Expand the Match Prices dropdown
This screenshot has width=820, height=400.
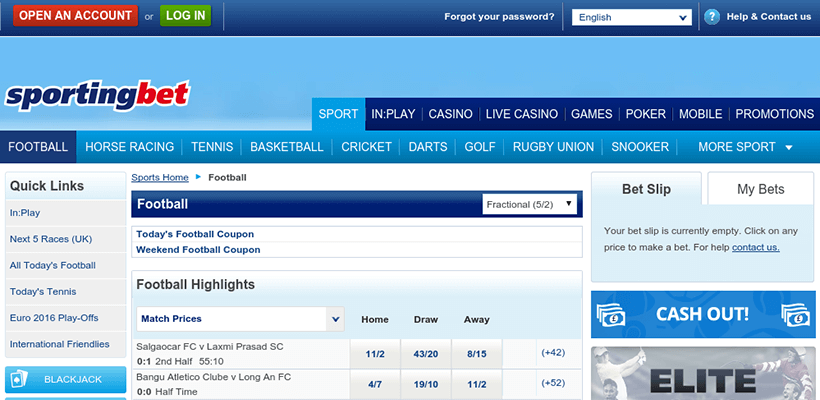point(240,319)
